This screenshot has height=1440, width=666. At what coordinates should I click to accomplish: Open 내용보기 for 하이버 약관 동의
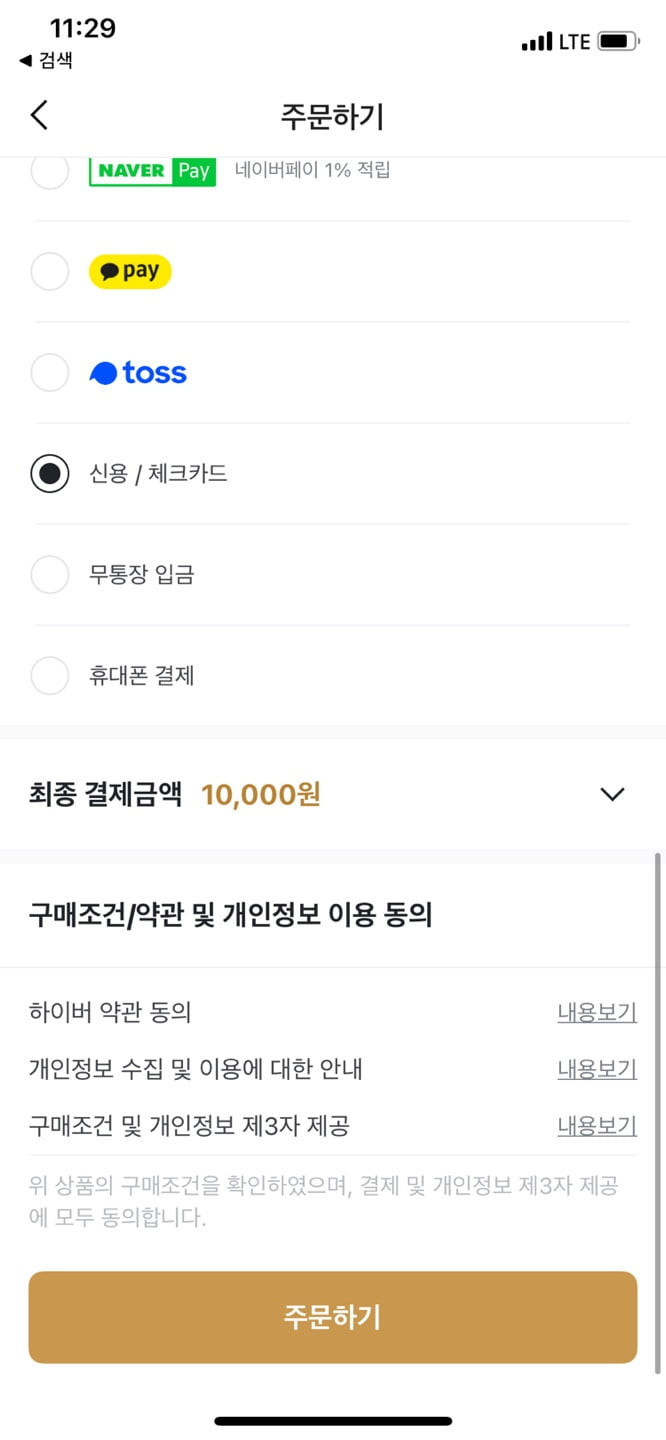coord(597,1012)
